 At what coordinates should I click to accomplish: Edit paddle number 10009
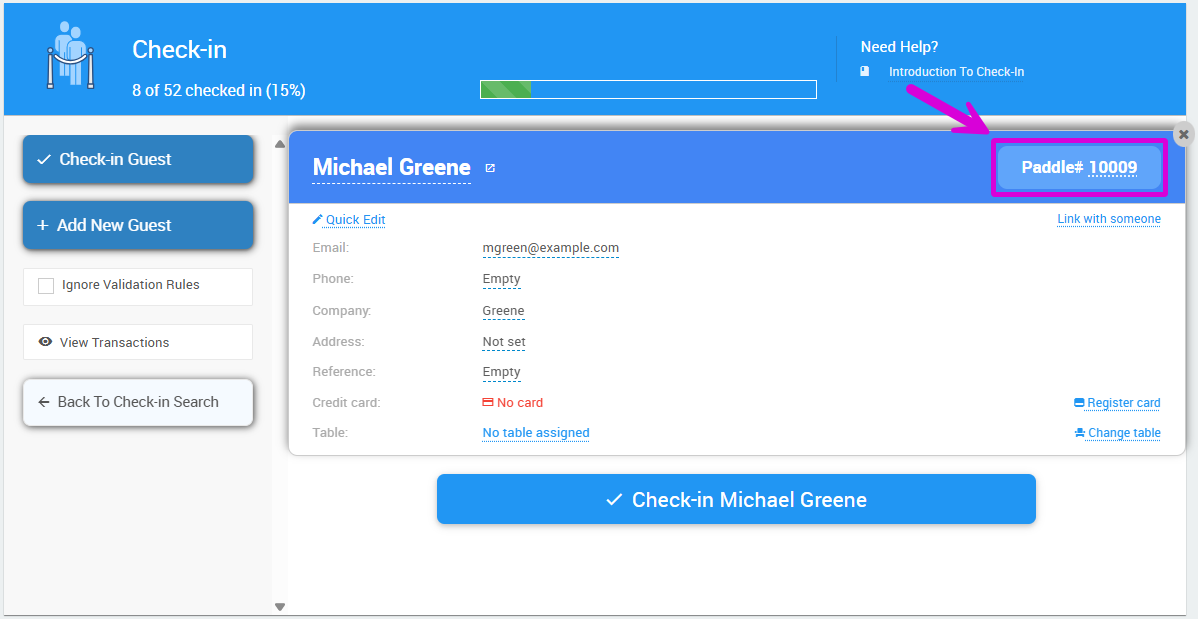click(1112, 168)
